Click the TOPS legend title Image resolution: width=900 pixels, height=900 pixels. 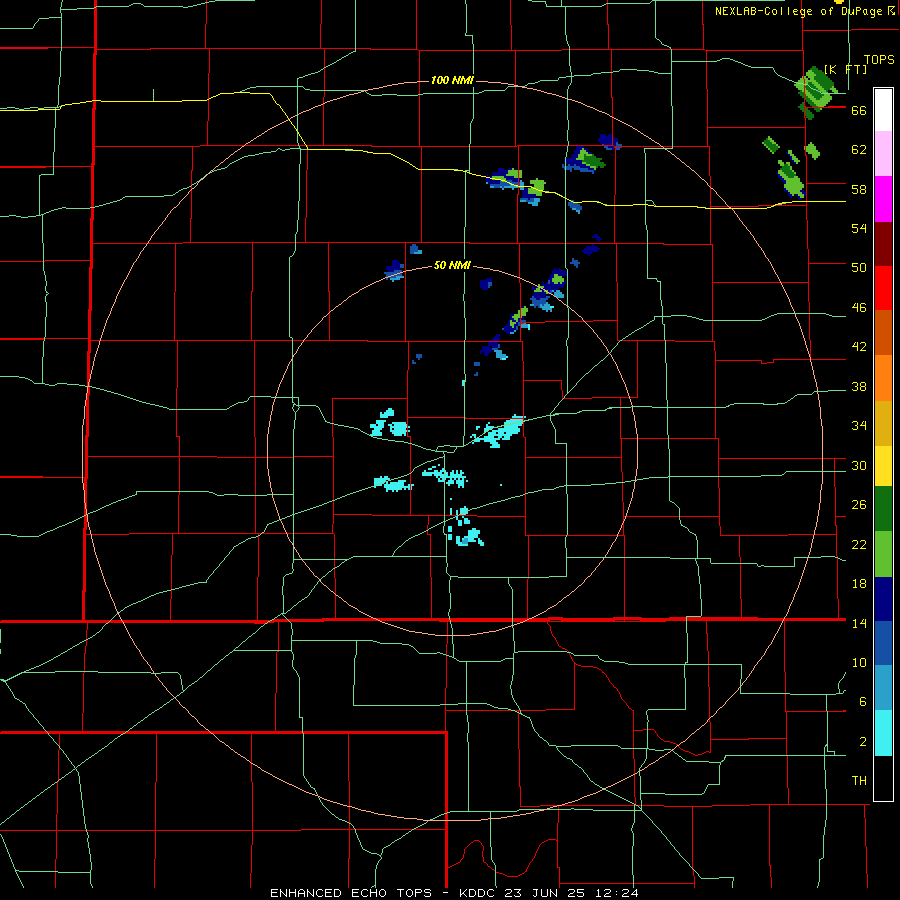pos(879,60)
